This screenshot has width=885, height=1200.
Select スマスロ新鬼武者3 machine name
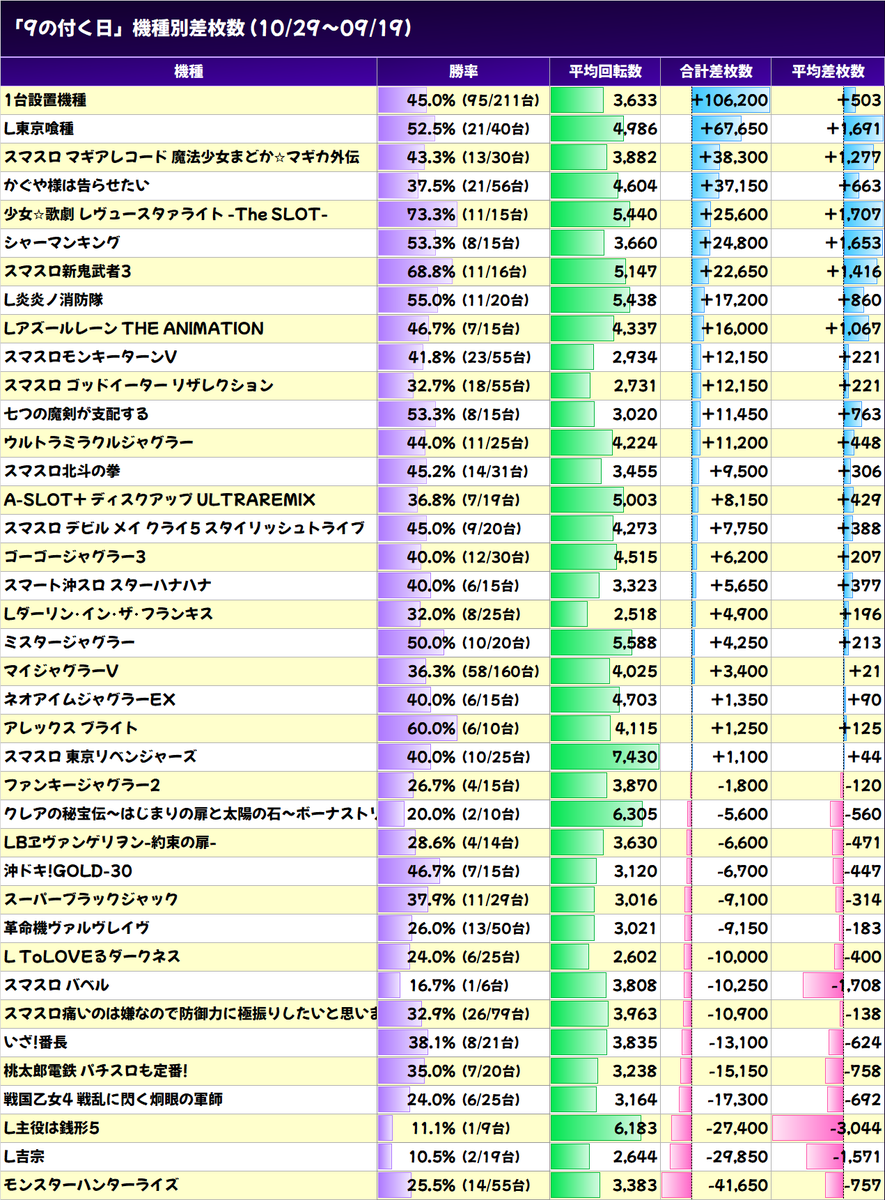coord(68,271)
